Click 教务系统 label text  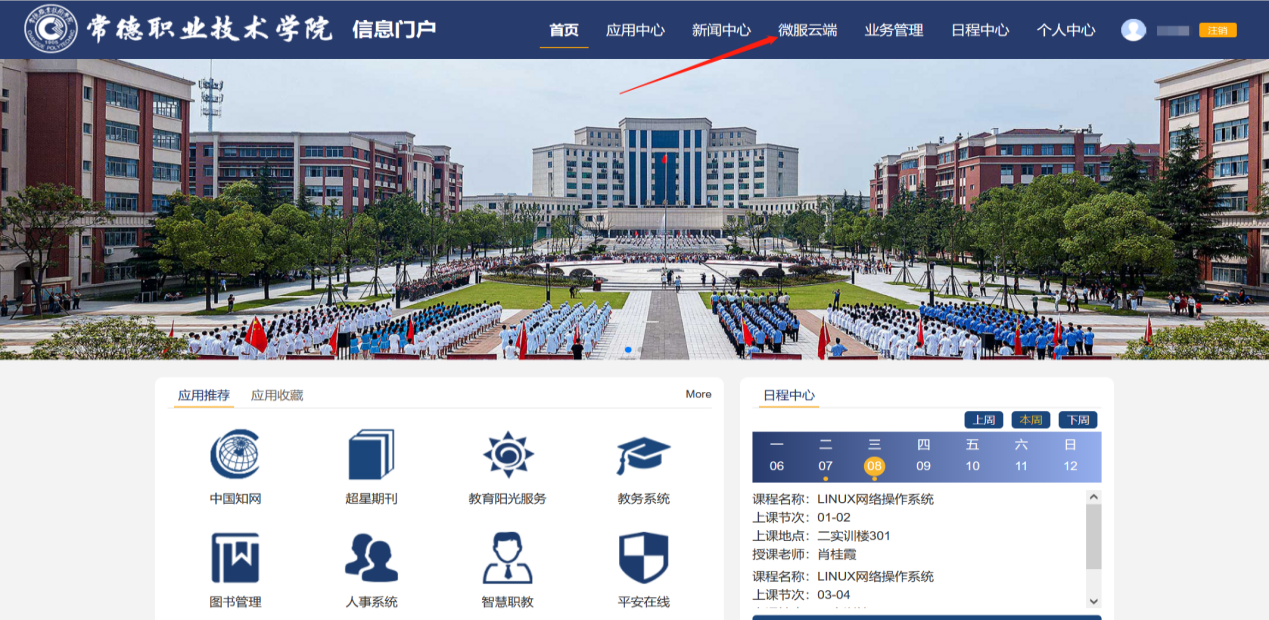pyautogui.click(x=643, y=499)
